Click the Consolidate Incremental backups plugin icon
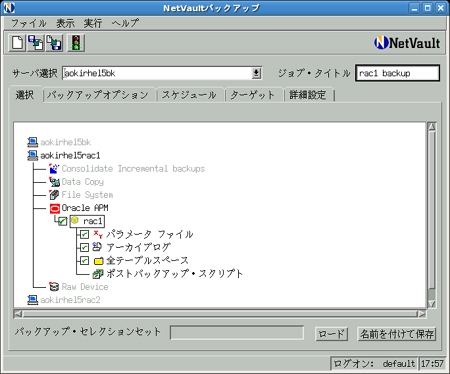450x374 pixels. click(x=54, y=169)
